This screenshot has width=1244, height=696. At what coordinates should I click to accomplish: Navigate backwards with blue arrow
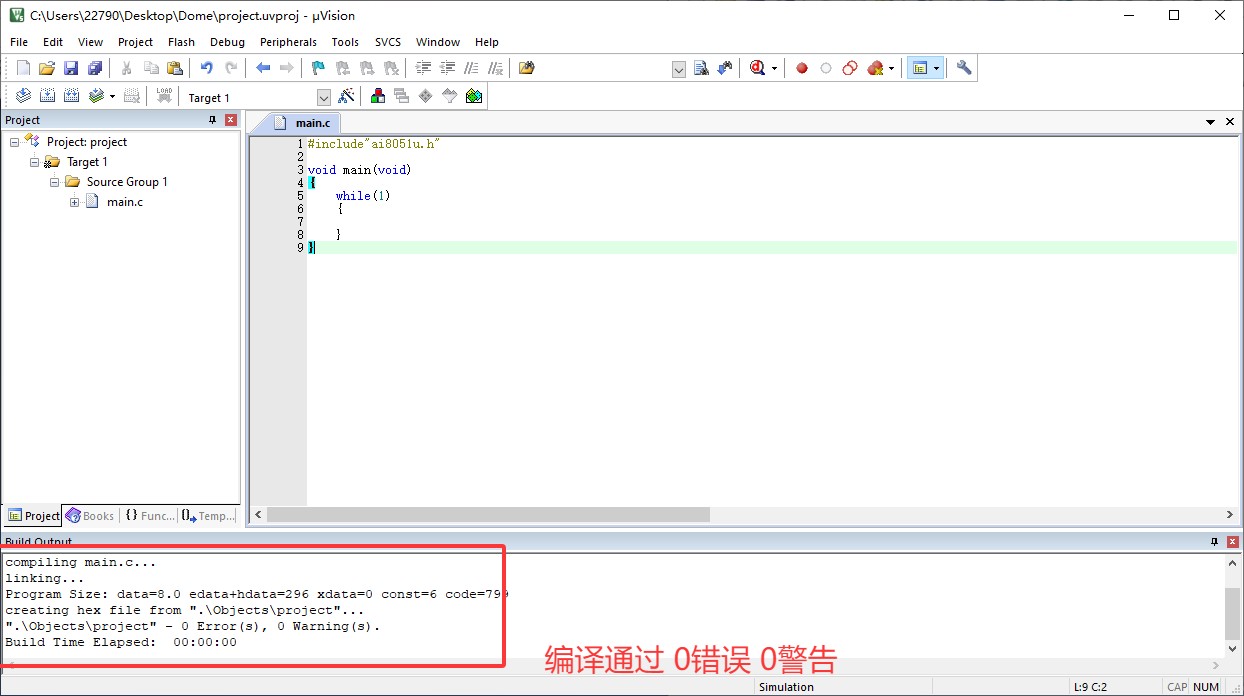pyautogui.click(x=263, y=68)
